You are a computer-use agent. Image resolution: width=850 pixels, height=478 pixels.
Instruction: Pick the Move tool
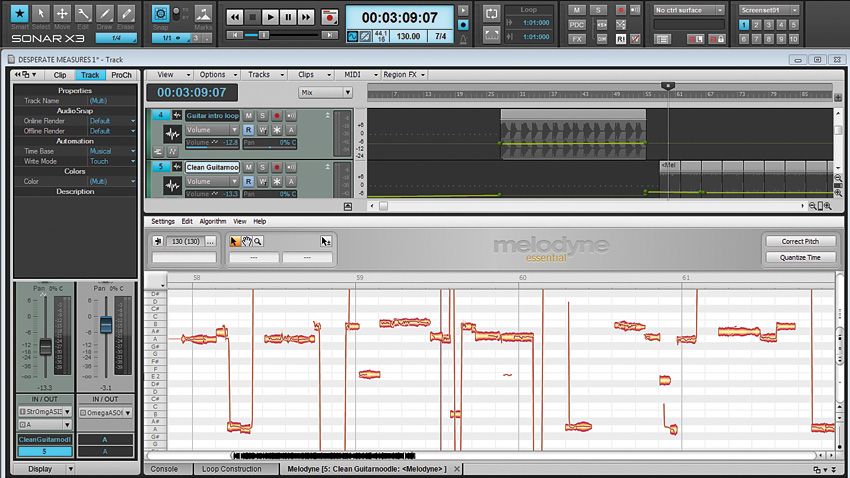[62, 14]
